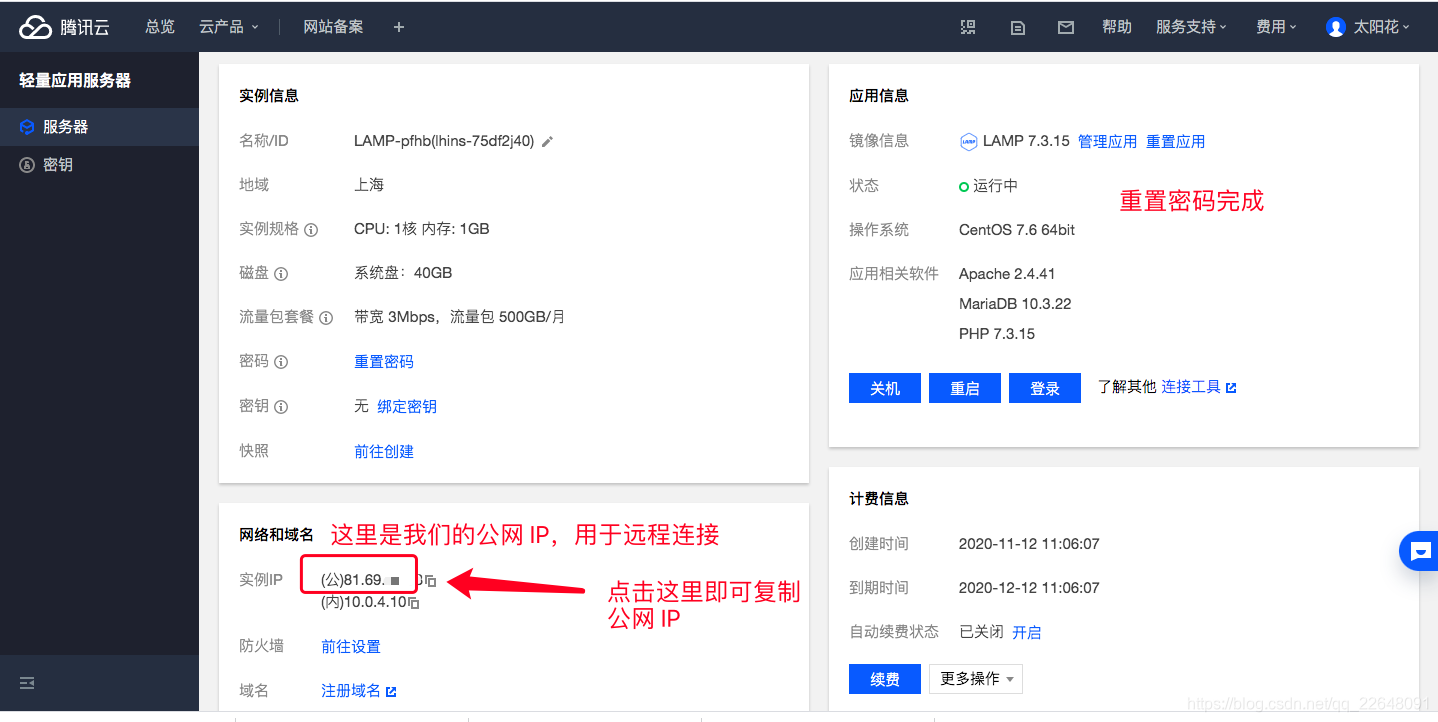Viewport: 1438px width, 722px height.
Task: Click 前往设置 firewall link
Action: click(x=351, y=647)
